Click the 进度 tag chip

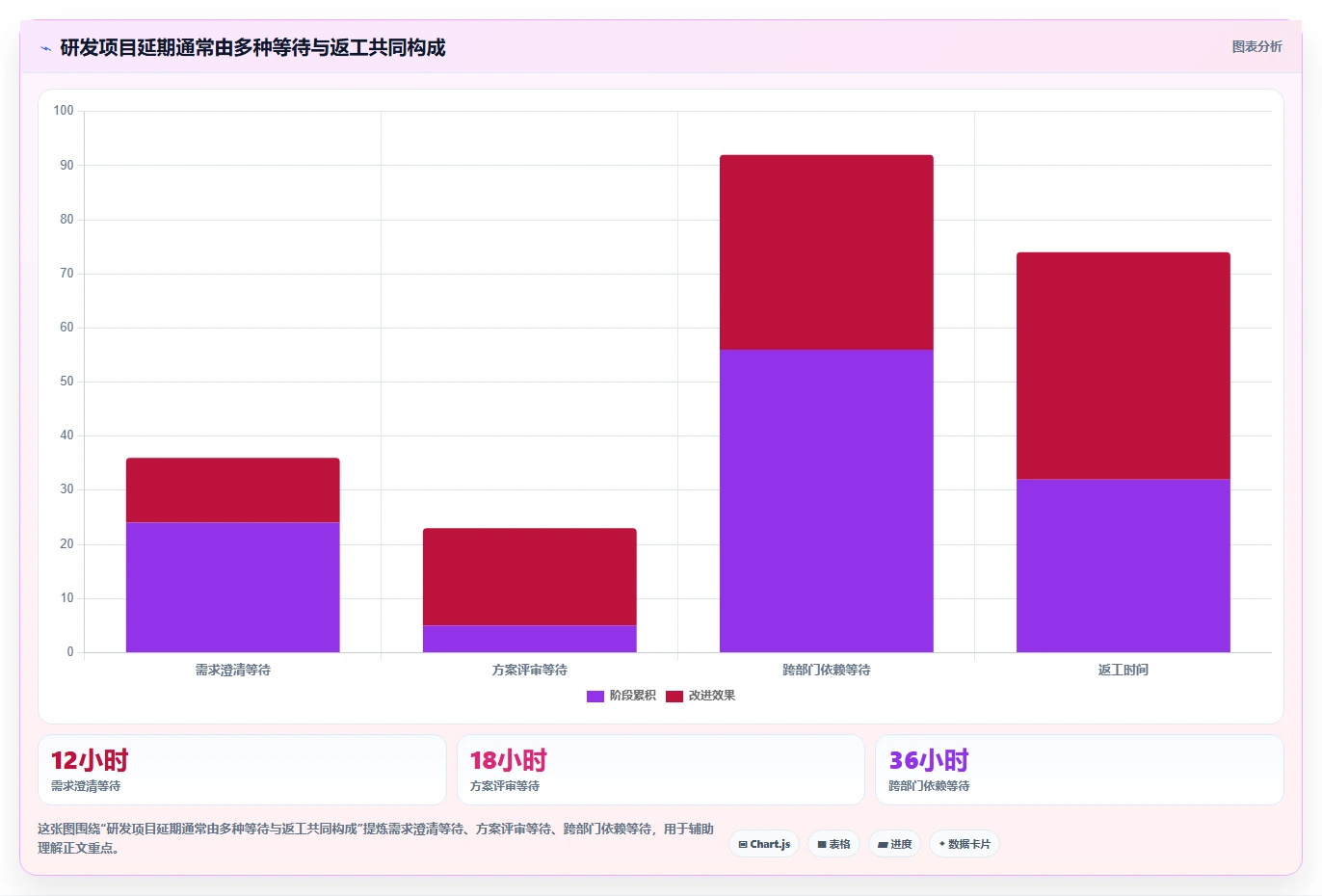click(895, 844)
